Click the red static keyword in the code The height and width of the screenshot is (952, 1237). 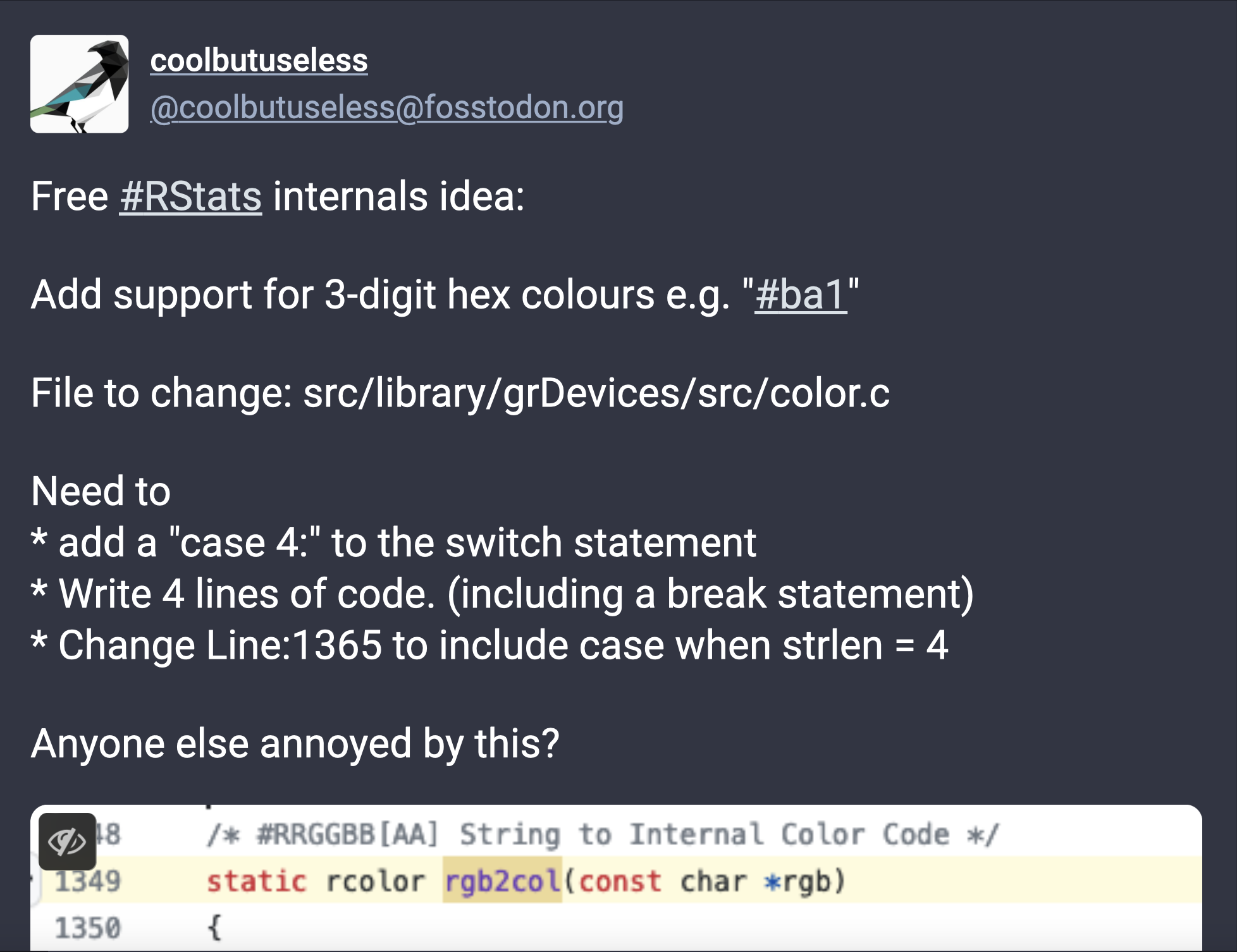pyautogui.click(x=257, y=881)
